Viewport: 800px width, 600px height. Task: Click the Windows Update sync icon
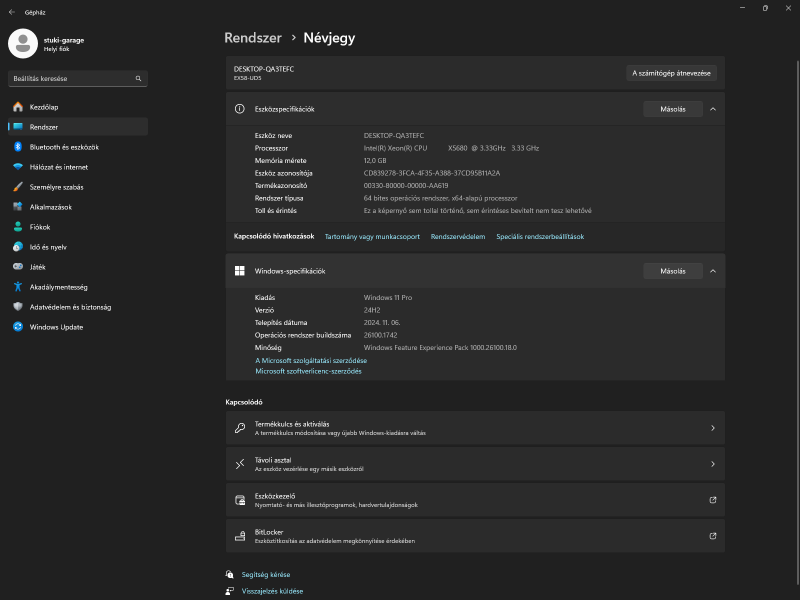(x=18, y=327)
